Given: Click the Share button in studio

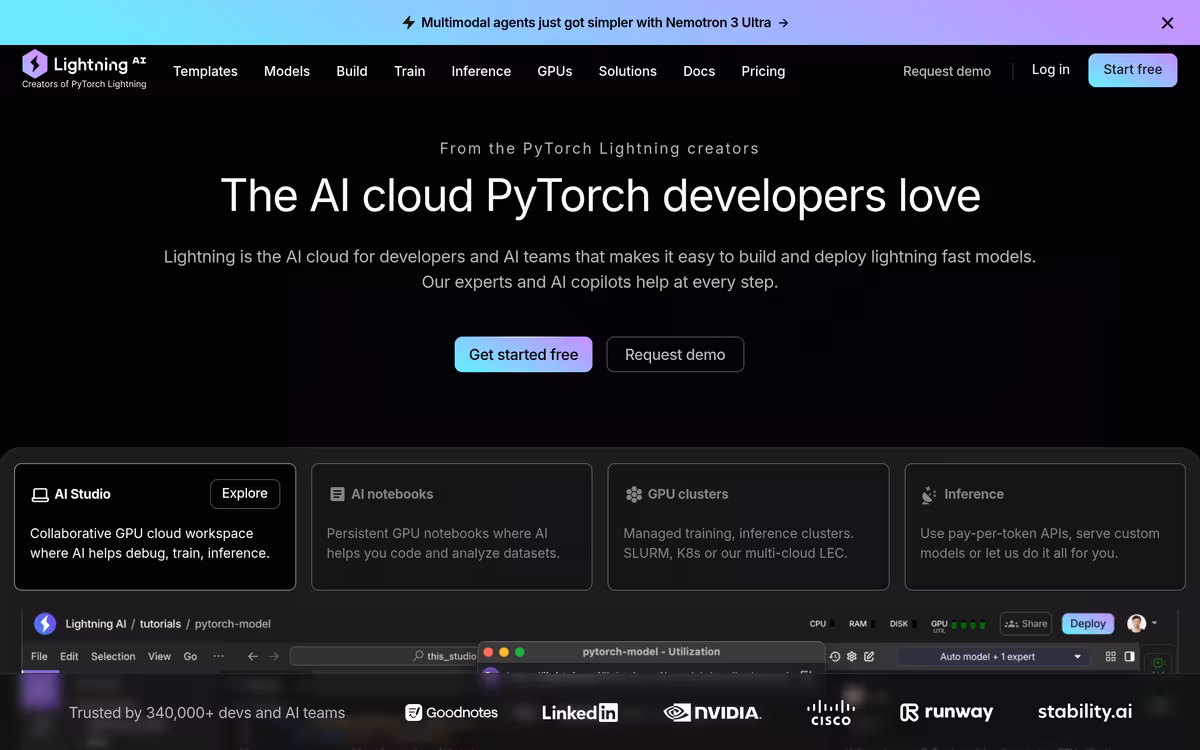Looking at the screenshot, I should pyautogui.click(x=1026, y=623).
